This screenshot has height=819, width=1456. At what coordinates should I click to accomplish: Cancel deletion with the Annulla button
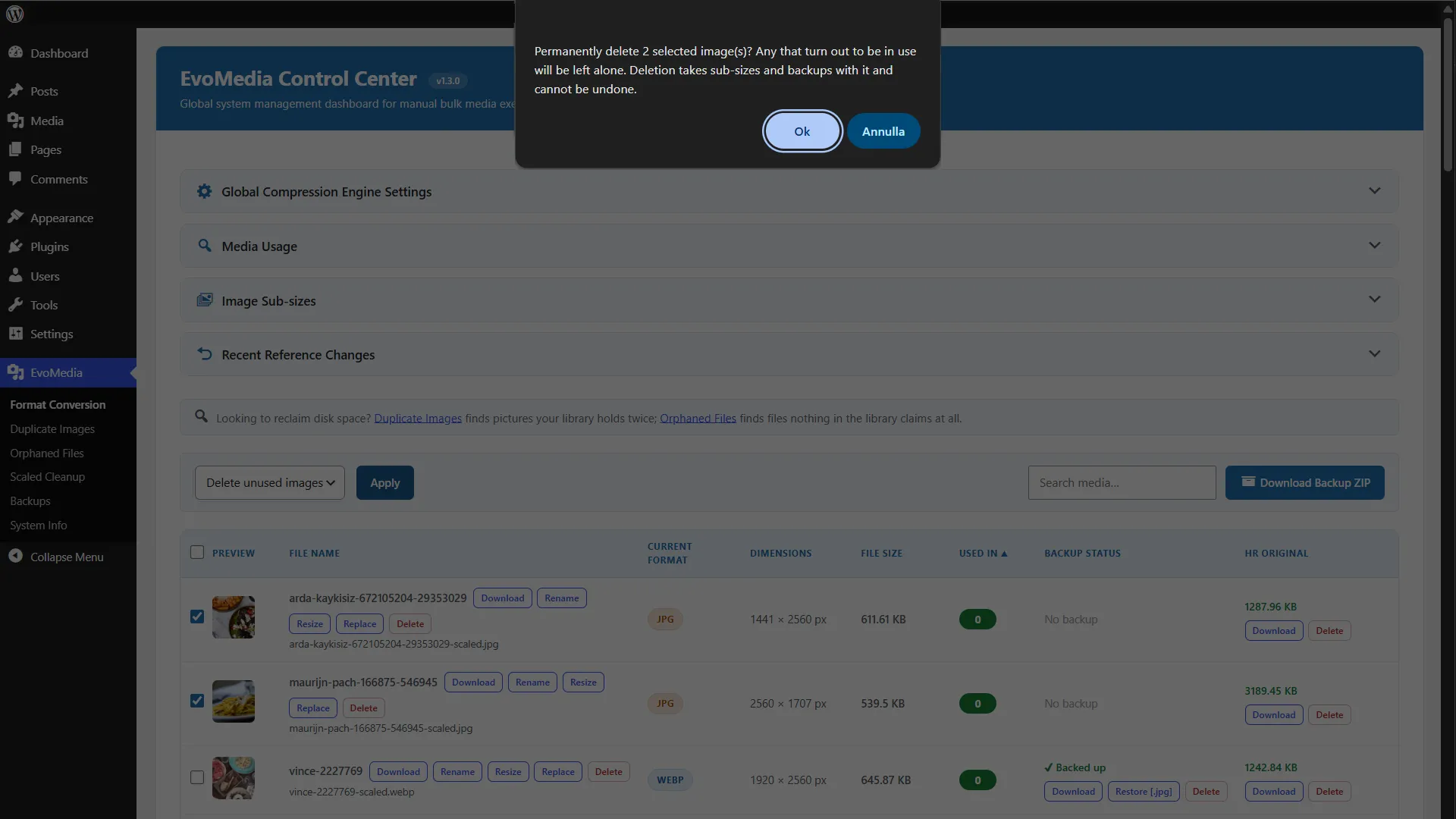click(883, 131)
